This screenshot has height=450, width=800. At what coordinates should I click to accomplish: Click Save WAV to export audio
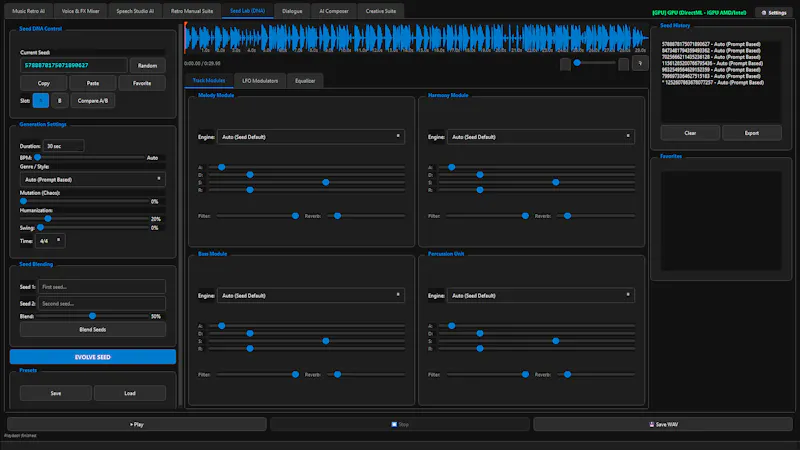(663, 424)
